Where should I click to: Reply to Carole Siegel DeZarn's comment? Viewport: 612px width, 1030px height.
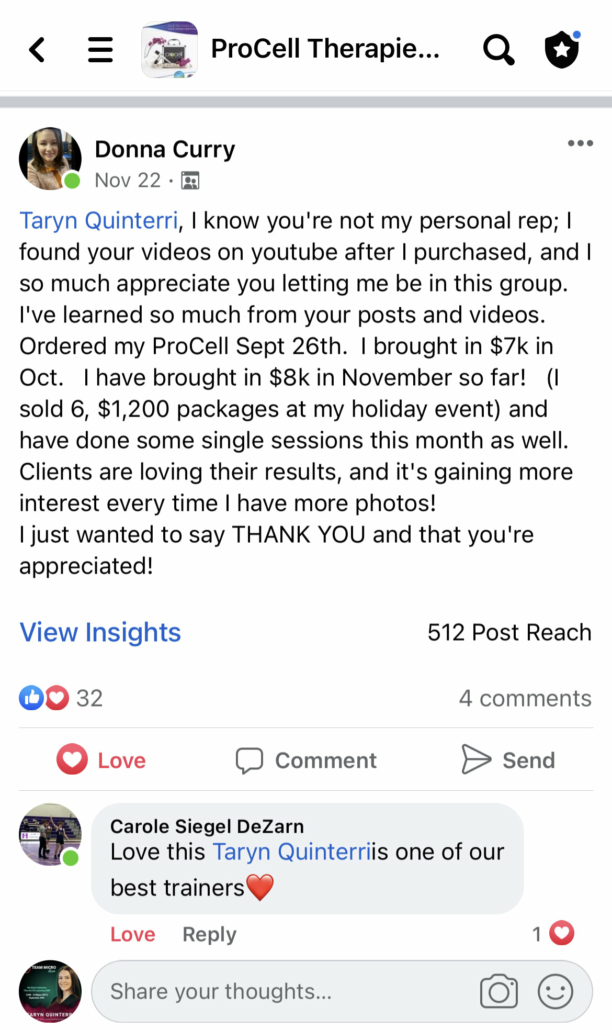coord(209,934)
